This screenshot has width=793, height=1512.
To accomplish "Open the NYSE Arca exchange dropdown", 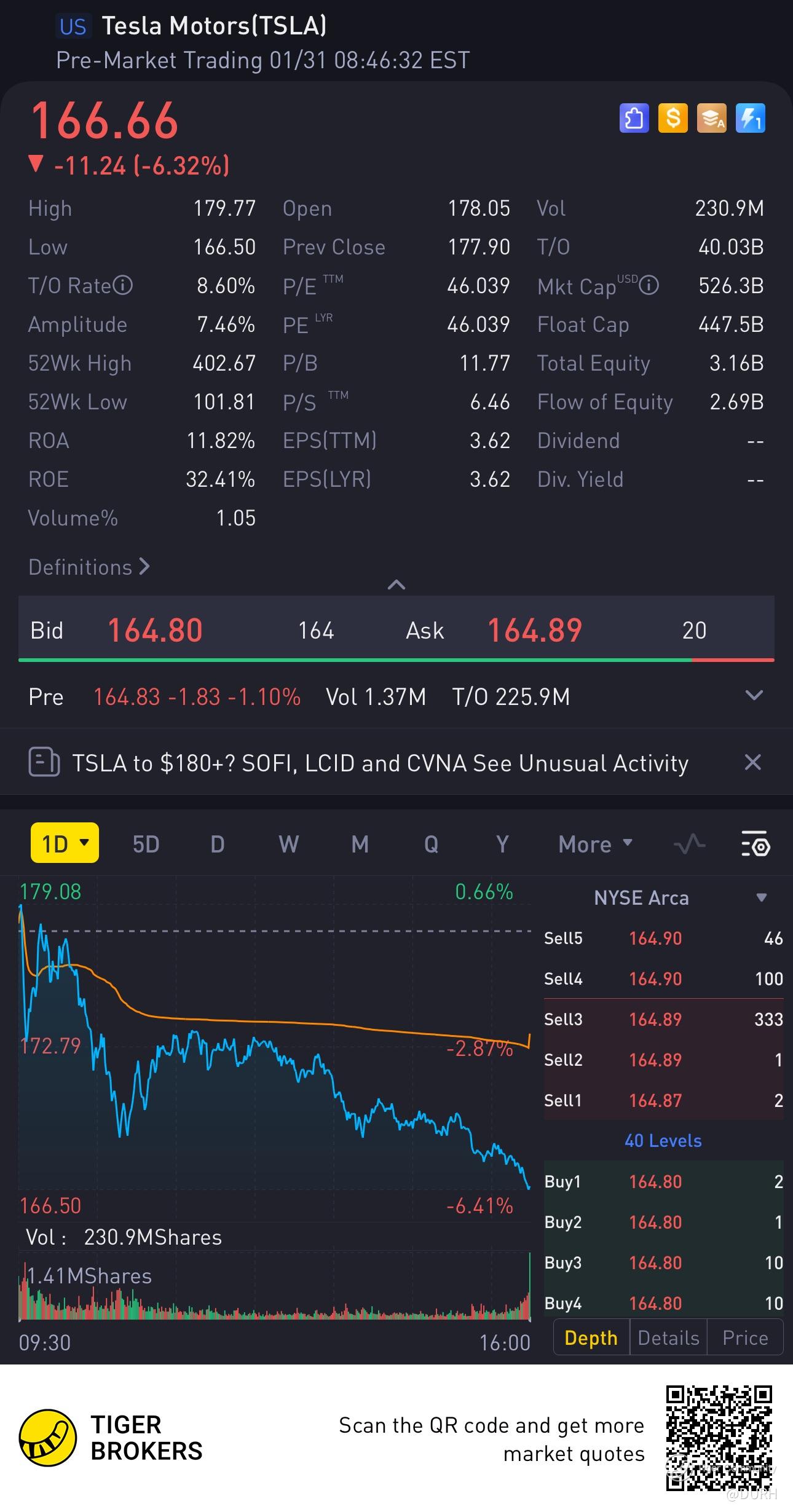I will [761, 897].
